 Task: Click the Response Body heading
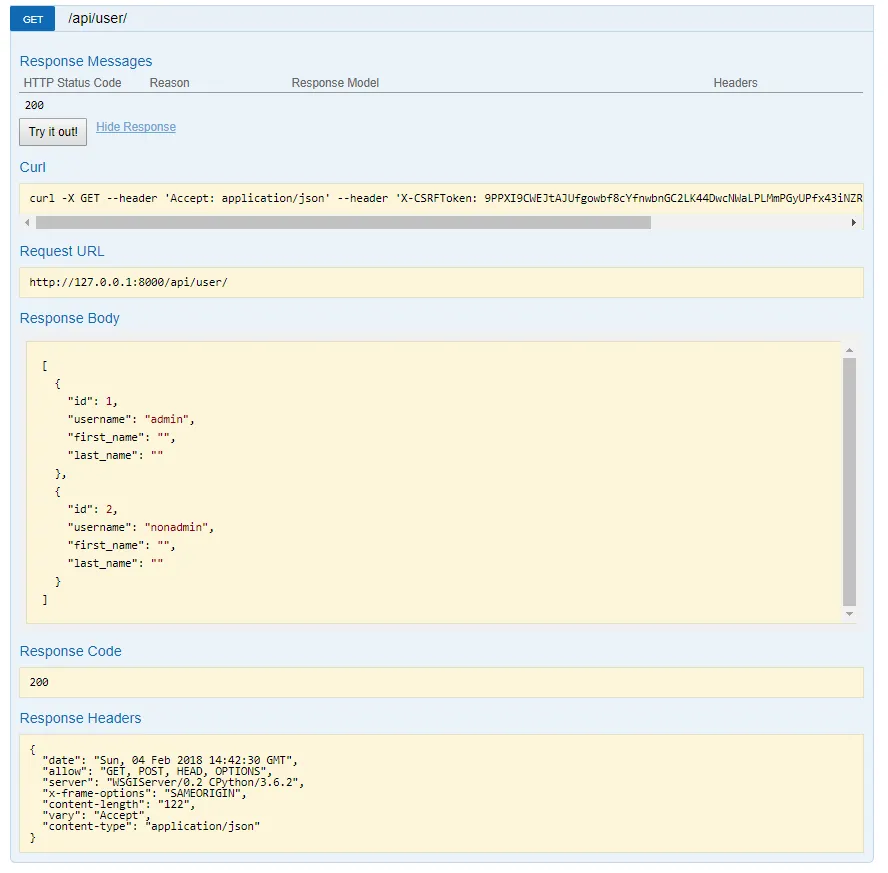coord(70,318)
